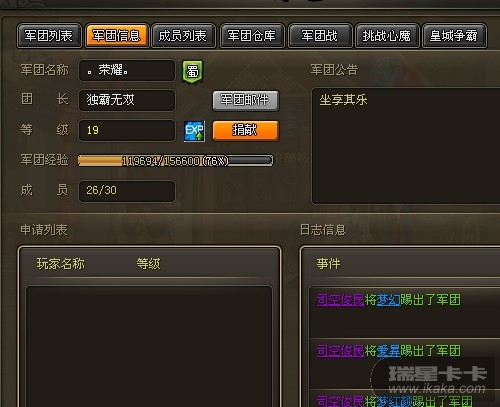The height and width of the screenshot is (407, 500).
Task: Click 司空俊民 link in first log entry
Action: coord(340,300)
